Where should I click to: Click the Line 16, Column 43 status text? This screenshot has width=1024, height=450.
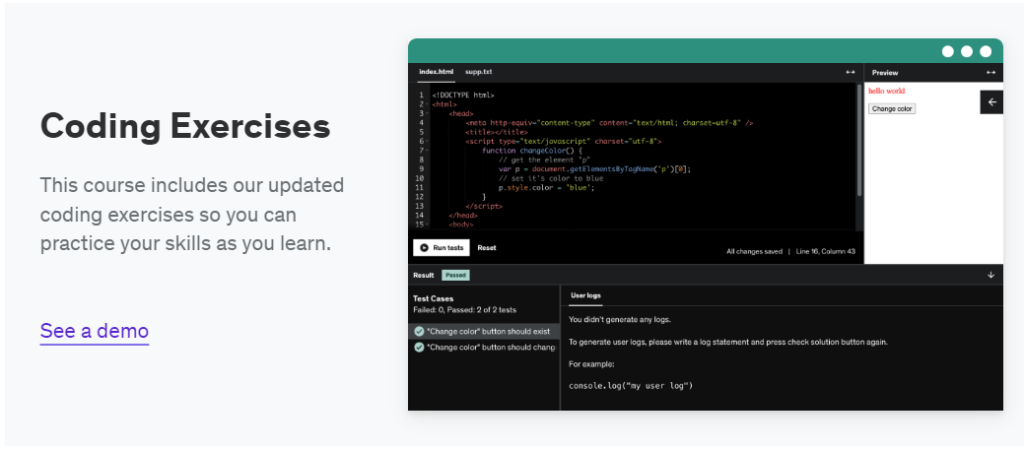(x=825, y=251)
